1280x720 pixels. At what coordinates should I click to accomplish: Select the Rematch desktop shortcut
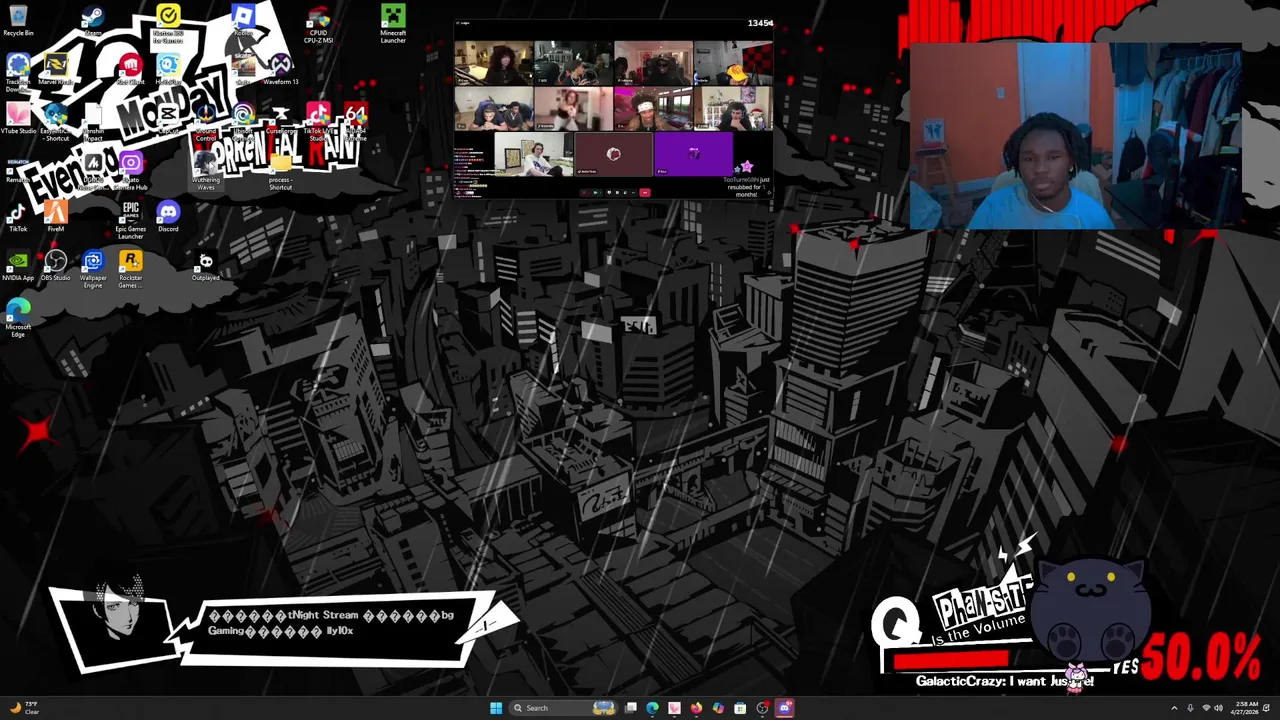tap(18, 168)
